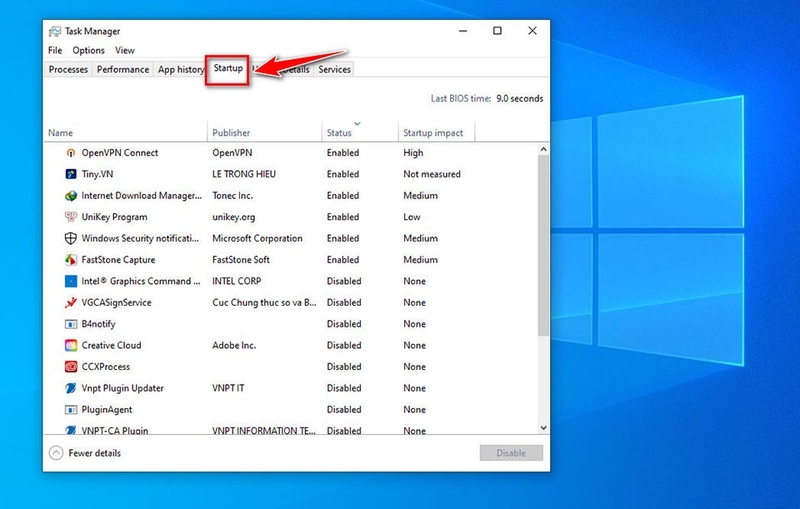Image resolution: width=800 pixels, height=509 pixels.
Task: Click the scrollbar up arrow
Action: [x=543, y=149]
